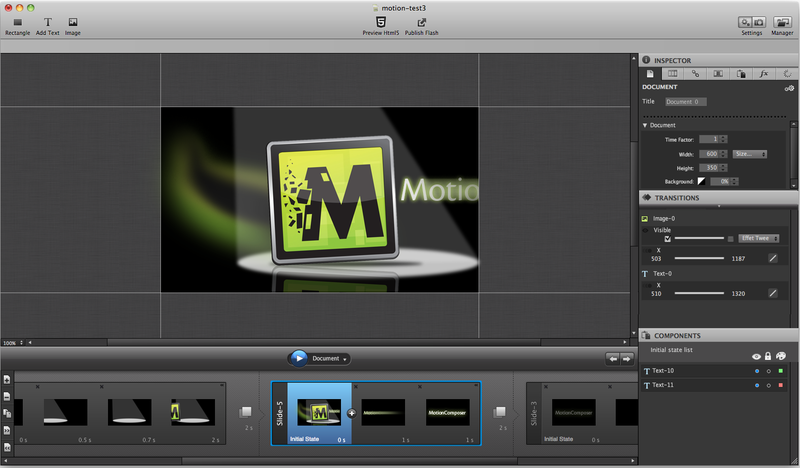Open the fx effects inspector tab
Viewport: 800px width, 468px height.
point(764,74)
